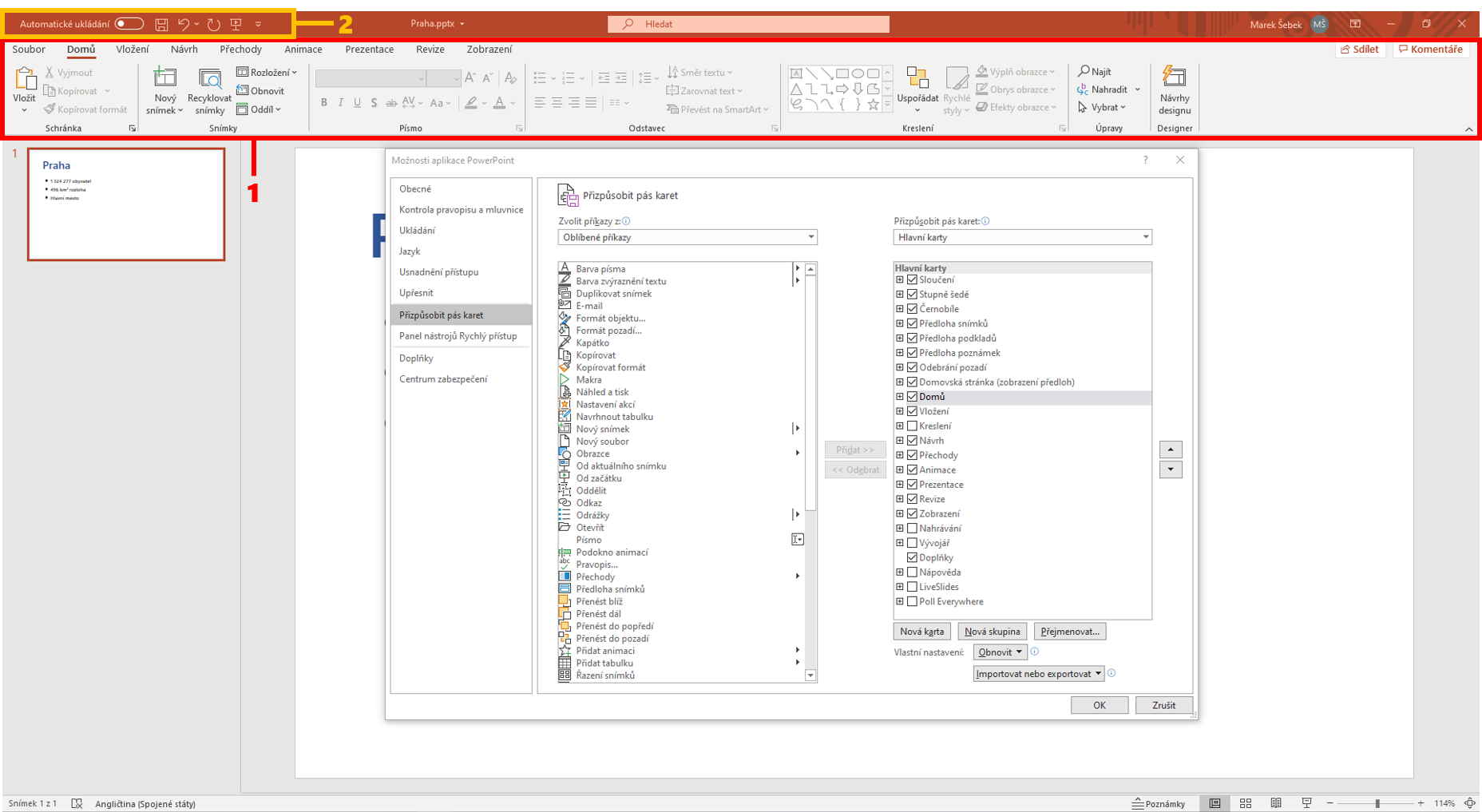Open the Animace ribbon tab

click(303, 50)
